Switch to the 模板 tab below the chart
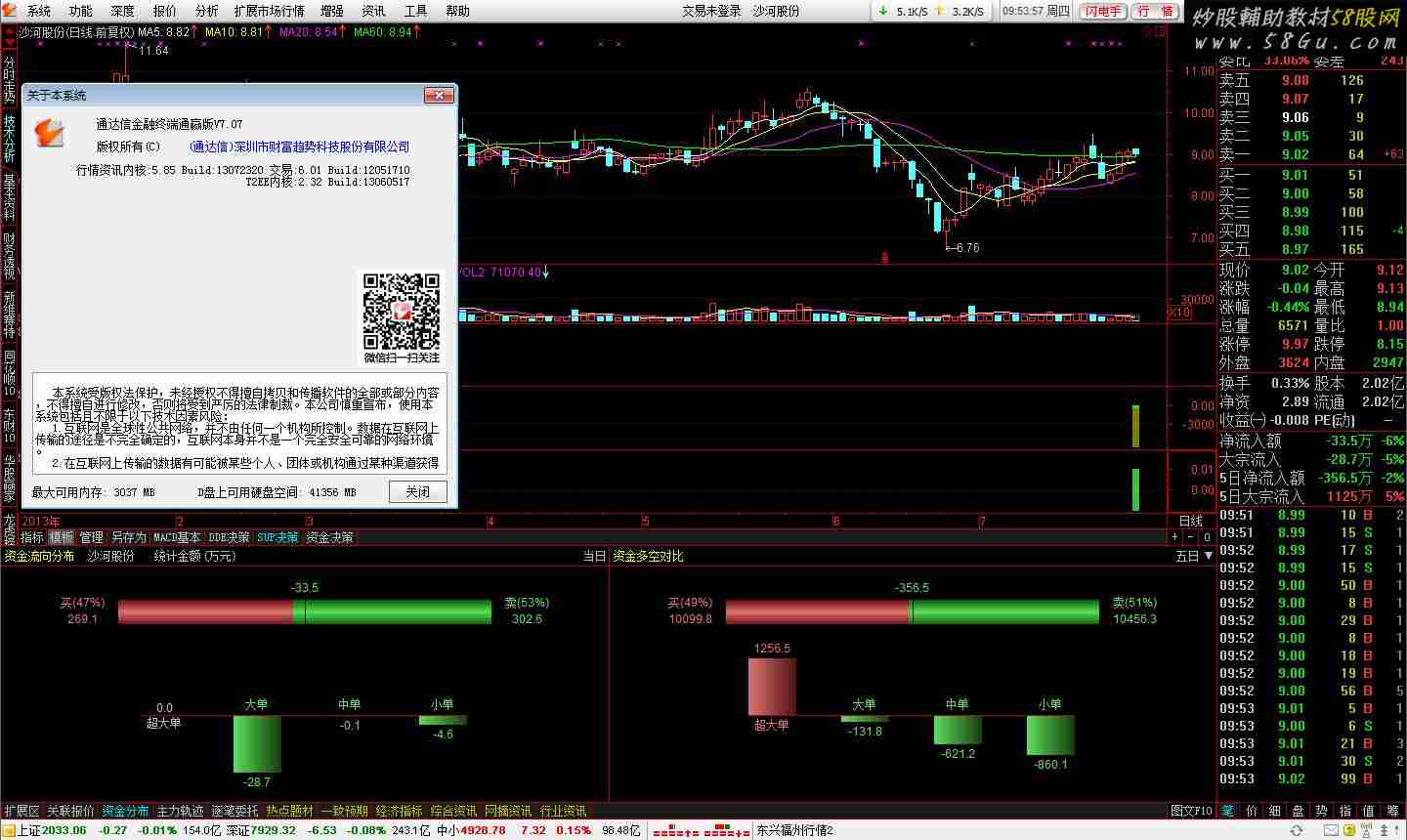The width and height of the screenshot is (1407, 840). (62, 537)
